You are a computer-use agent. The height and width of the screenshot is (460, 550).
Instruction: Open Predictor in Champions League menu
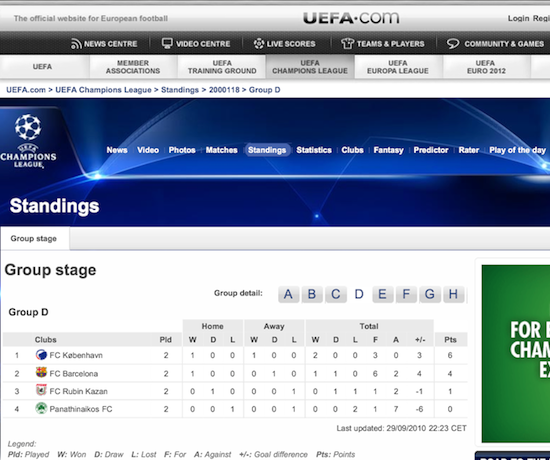tap(431, 150)
